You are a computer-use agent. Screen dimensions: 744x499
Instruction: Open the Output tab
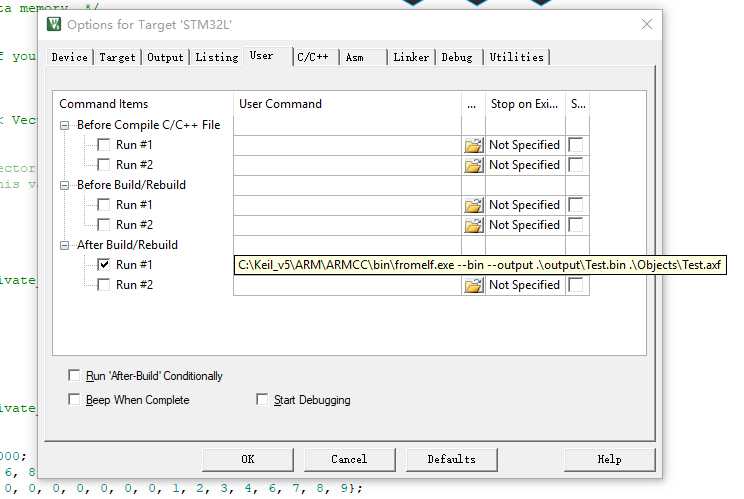(x=165, y=57)
